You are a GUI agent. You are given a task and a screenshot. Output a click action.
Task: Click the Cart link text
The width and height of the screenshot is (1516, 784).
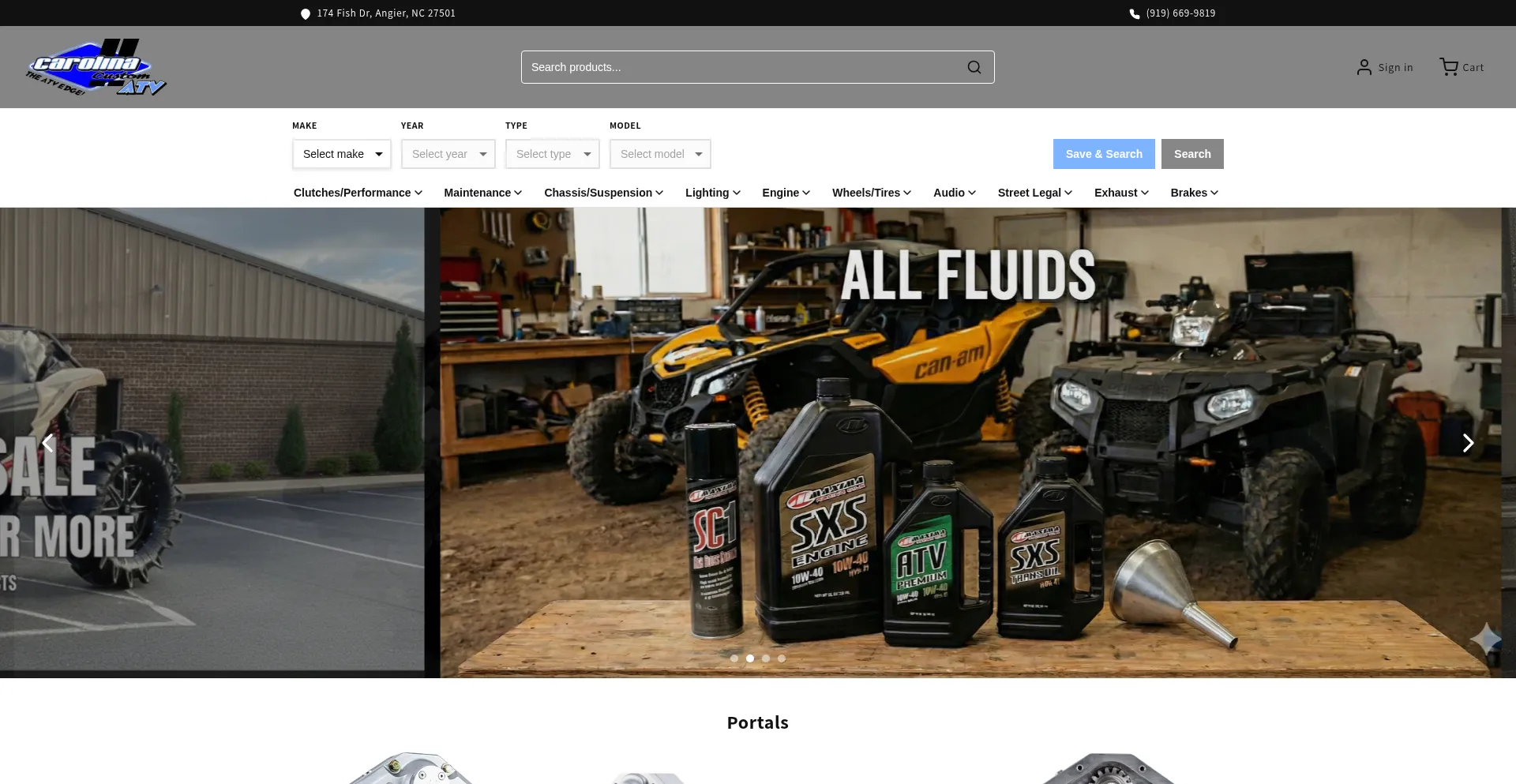click(x=1473, y=68)
